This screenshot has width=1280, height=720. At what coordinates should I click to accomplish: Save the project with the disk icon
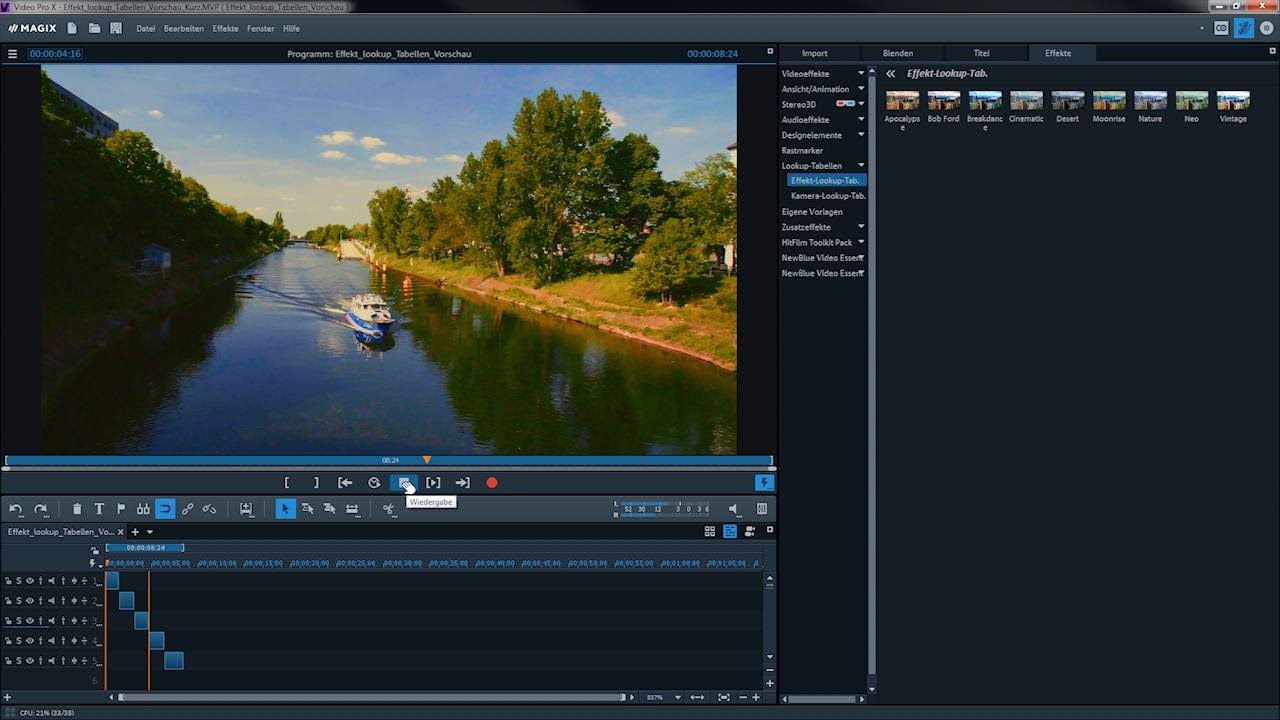(116, 28)
